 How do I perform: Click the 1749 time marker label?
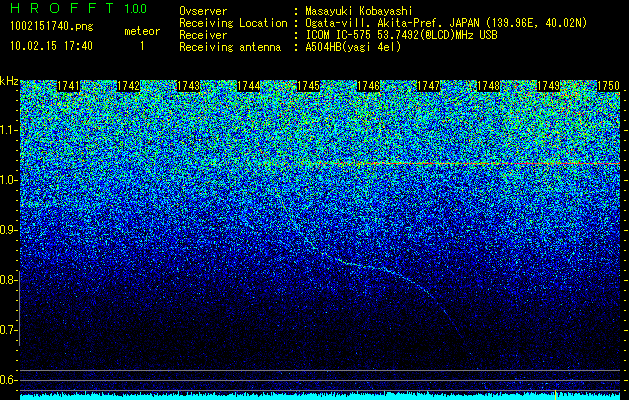click(549, 86)
